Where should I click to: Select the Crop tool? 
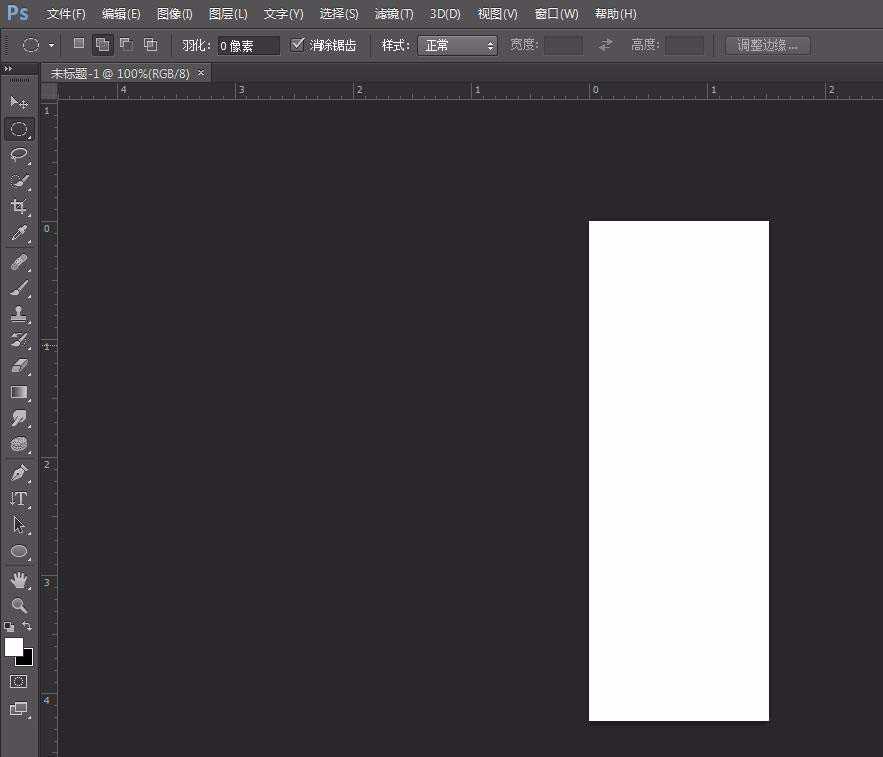(x=19, y=207)
